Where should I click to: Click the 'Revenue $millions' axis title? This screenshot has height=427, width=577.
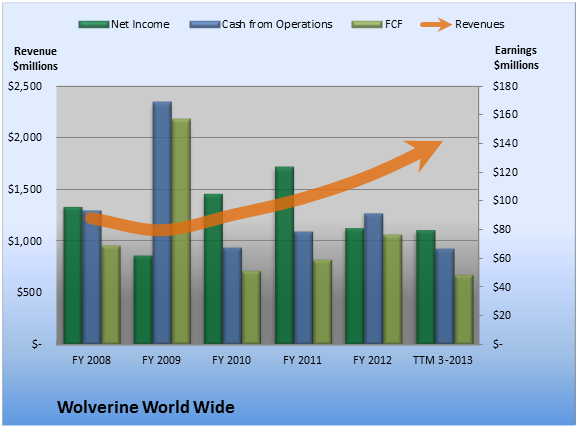(x=35, y=59)
